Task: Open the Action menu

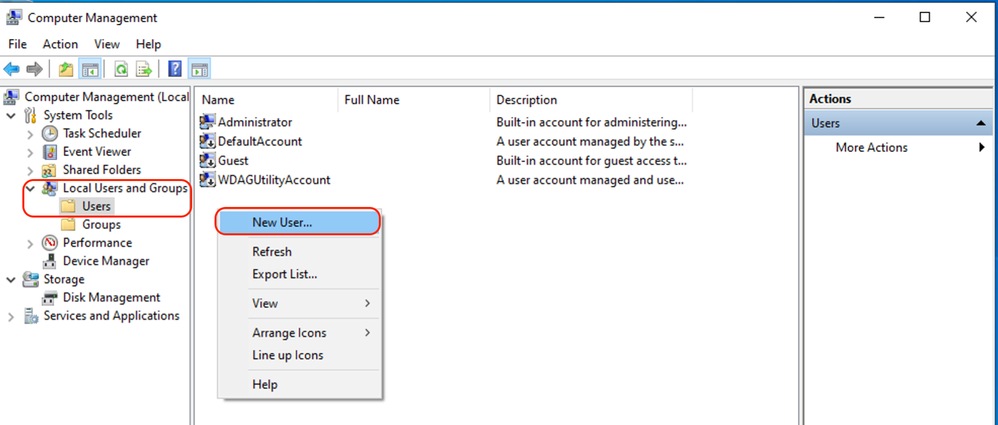Action: point(60,44)
